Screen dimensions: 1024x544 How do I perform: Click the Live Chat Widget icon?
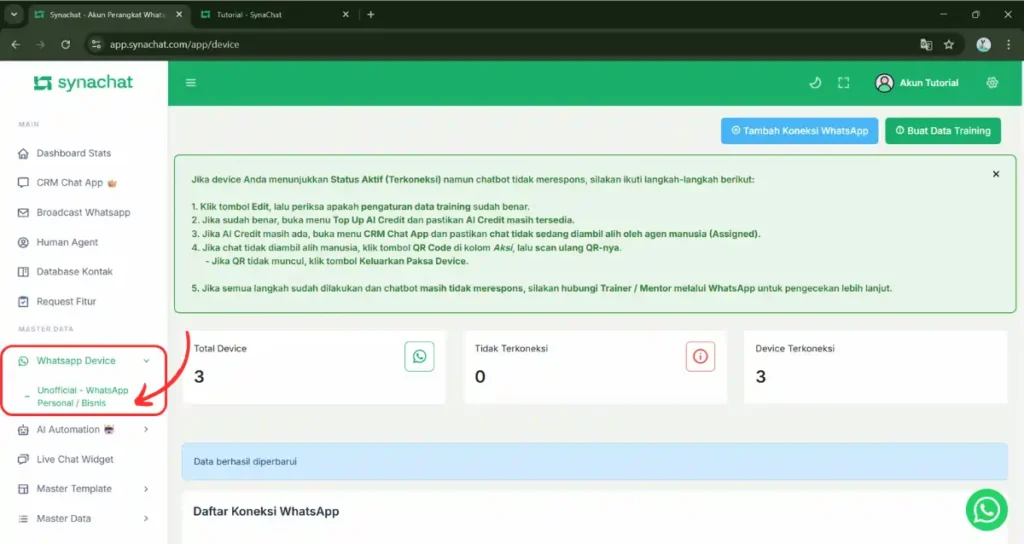[x=24, y=460]
